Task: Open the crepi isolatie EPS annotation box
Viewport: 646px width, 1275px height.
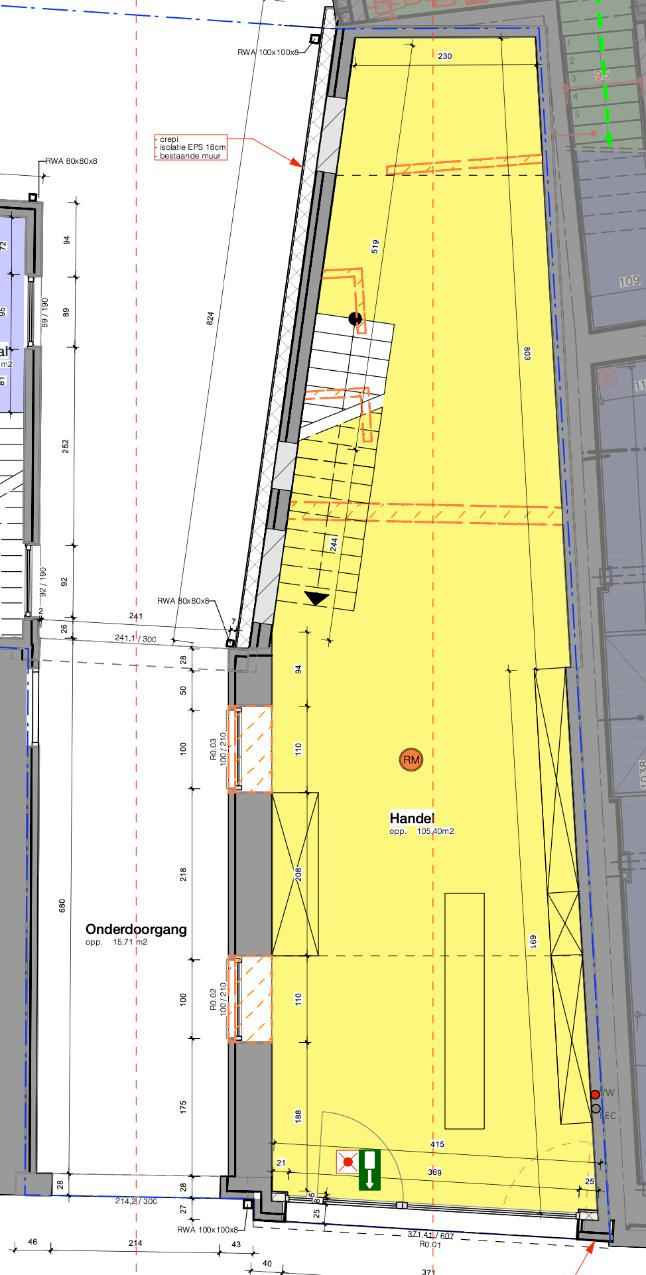Action: pyautogui.click(x=193, y=147)
